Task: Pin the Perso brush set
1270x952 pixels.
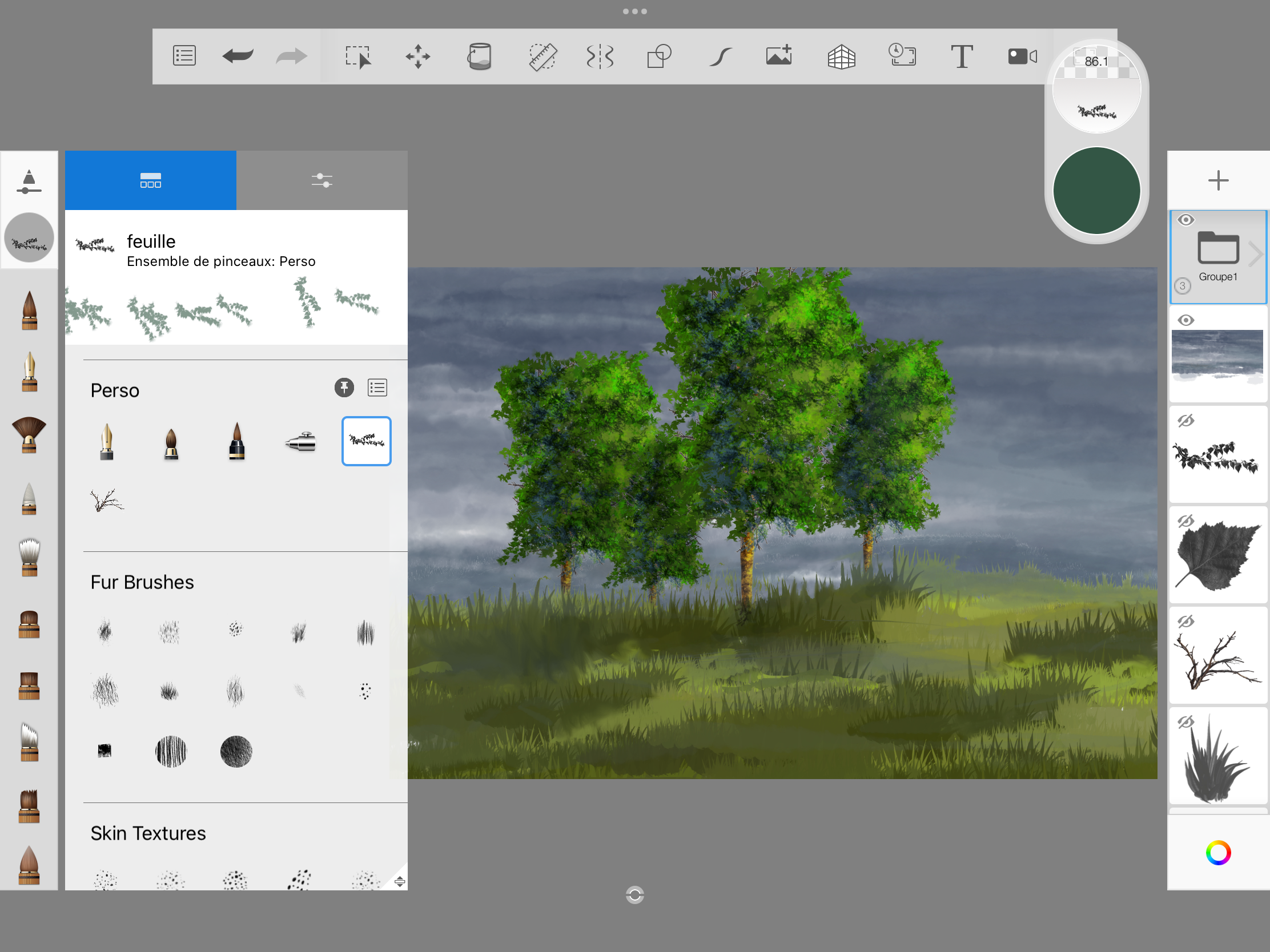Action: pyautogui.click(x=344, y=388)
